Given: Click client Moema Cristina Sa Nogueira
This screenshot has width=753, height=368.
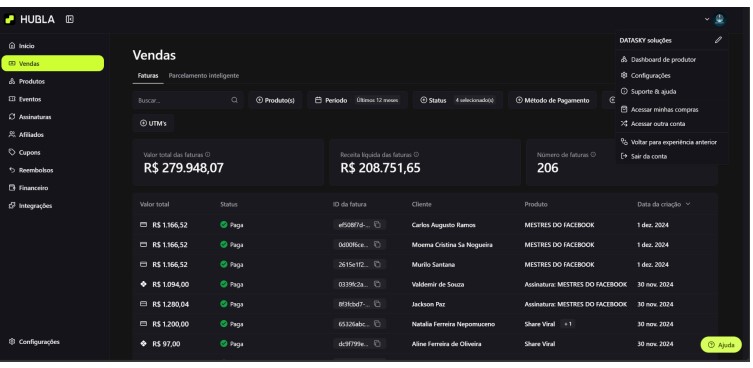Looking at the screenshot, I should click(452, 245).
